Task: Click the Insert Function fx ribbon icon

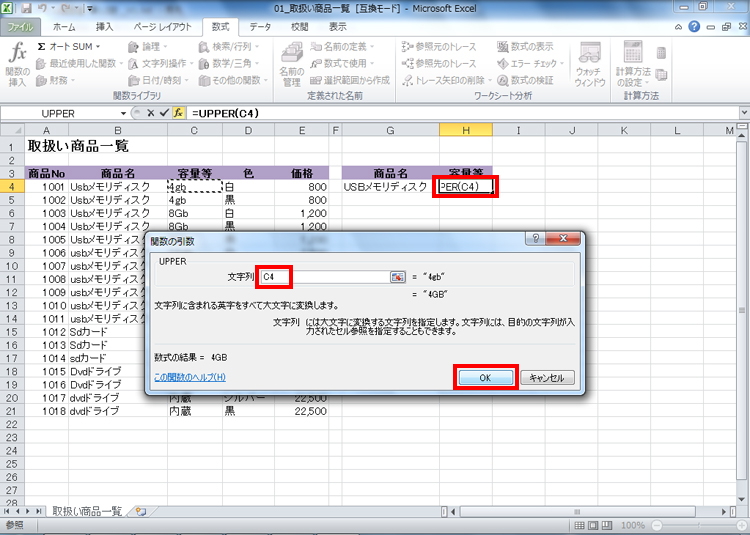Action: click(x=18, y=65)
